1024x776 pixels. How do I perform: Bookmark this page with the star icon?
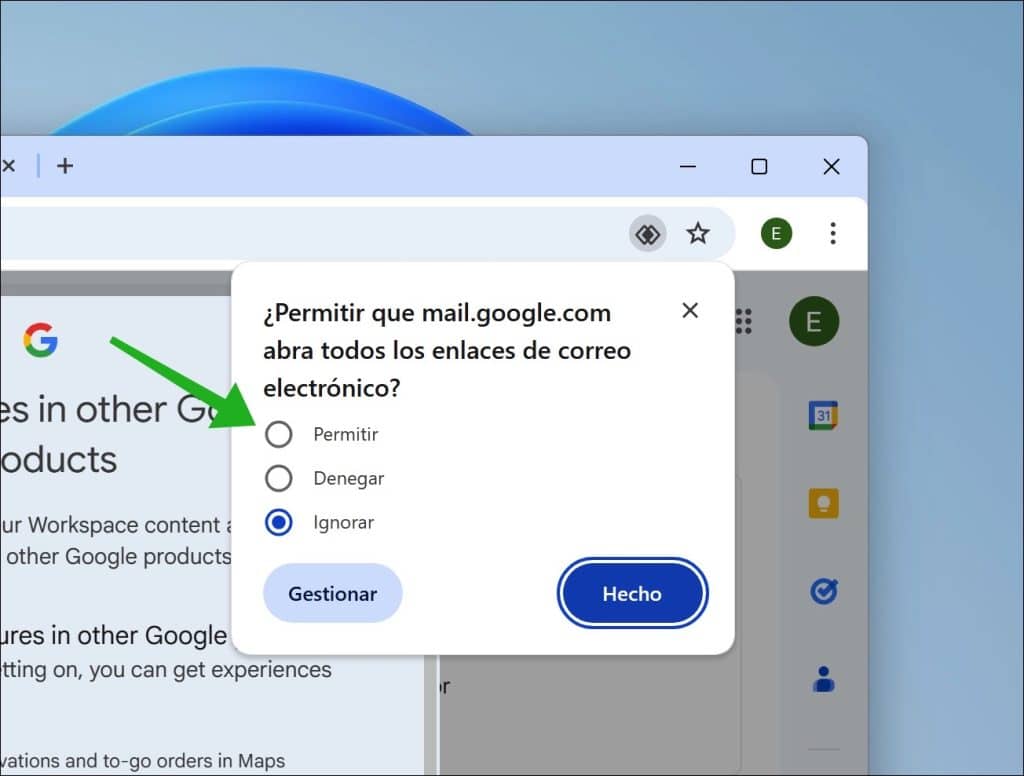click(698, 233)
